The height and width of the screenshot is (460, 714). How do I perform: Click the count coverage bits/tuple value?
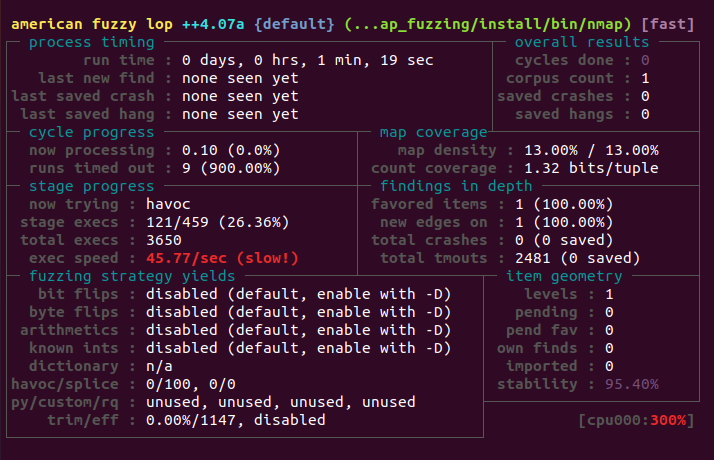pyautogui.click(x=591, y=168)
